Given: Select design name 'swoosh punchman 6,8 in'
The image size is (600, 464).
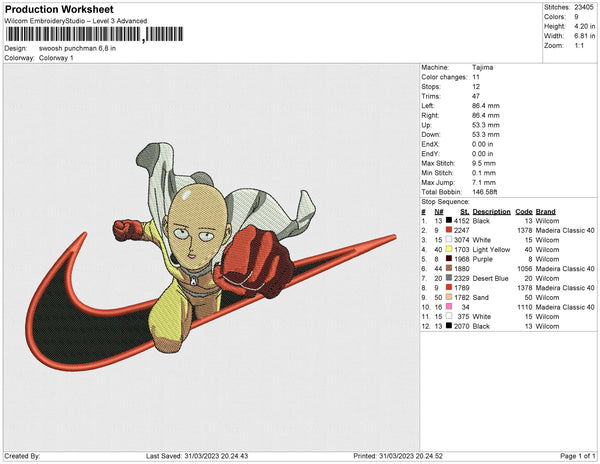Looking at the screenshot, I should (77, 49).
